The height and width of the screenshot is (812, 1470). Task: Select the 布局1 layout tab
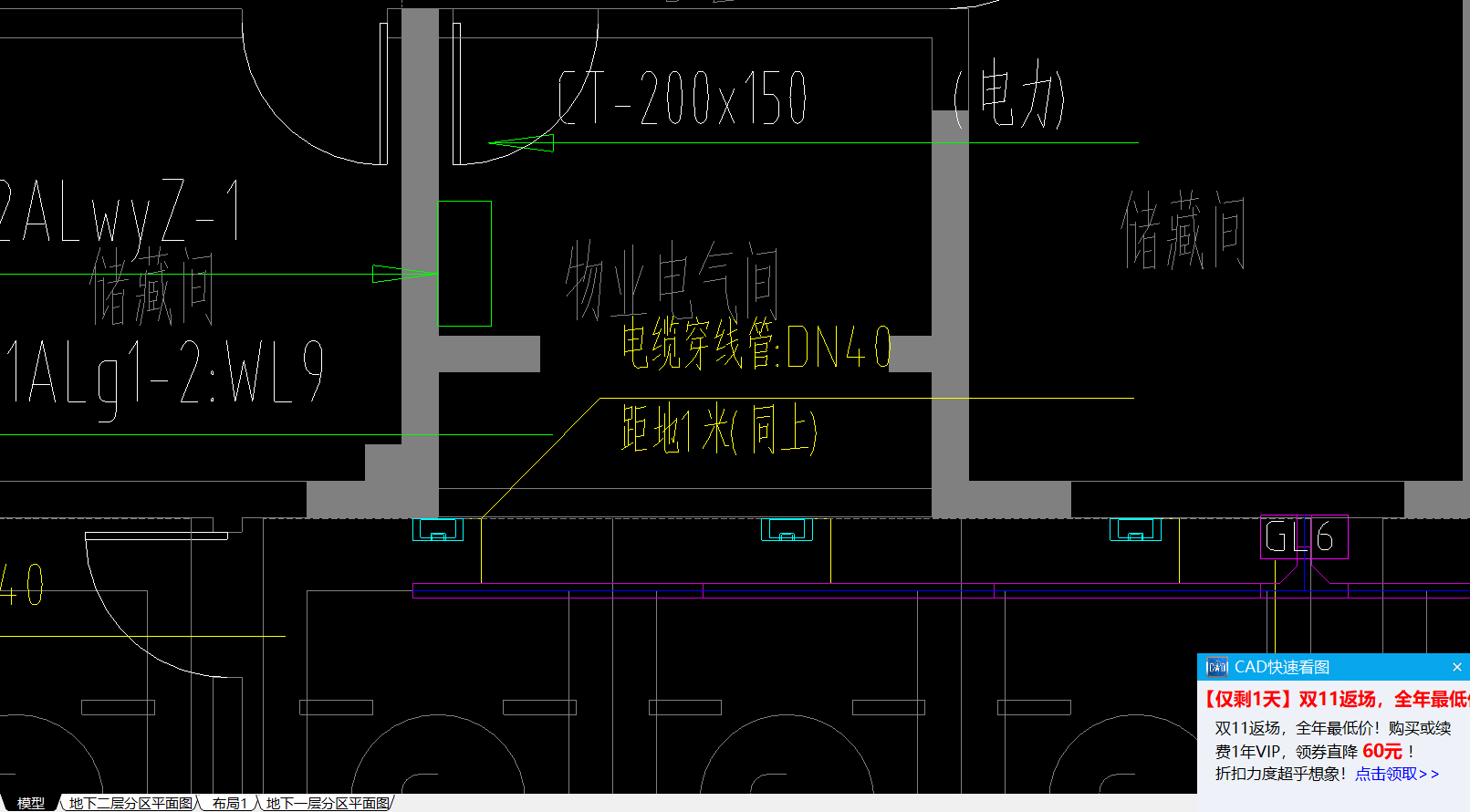230,803
